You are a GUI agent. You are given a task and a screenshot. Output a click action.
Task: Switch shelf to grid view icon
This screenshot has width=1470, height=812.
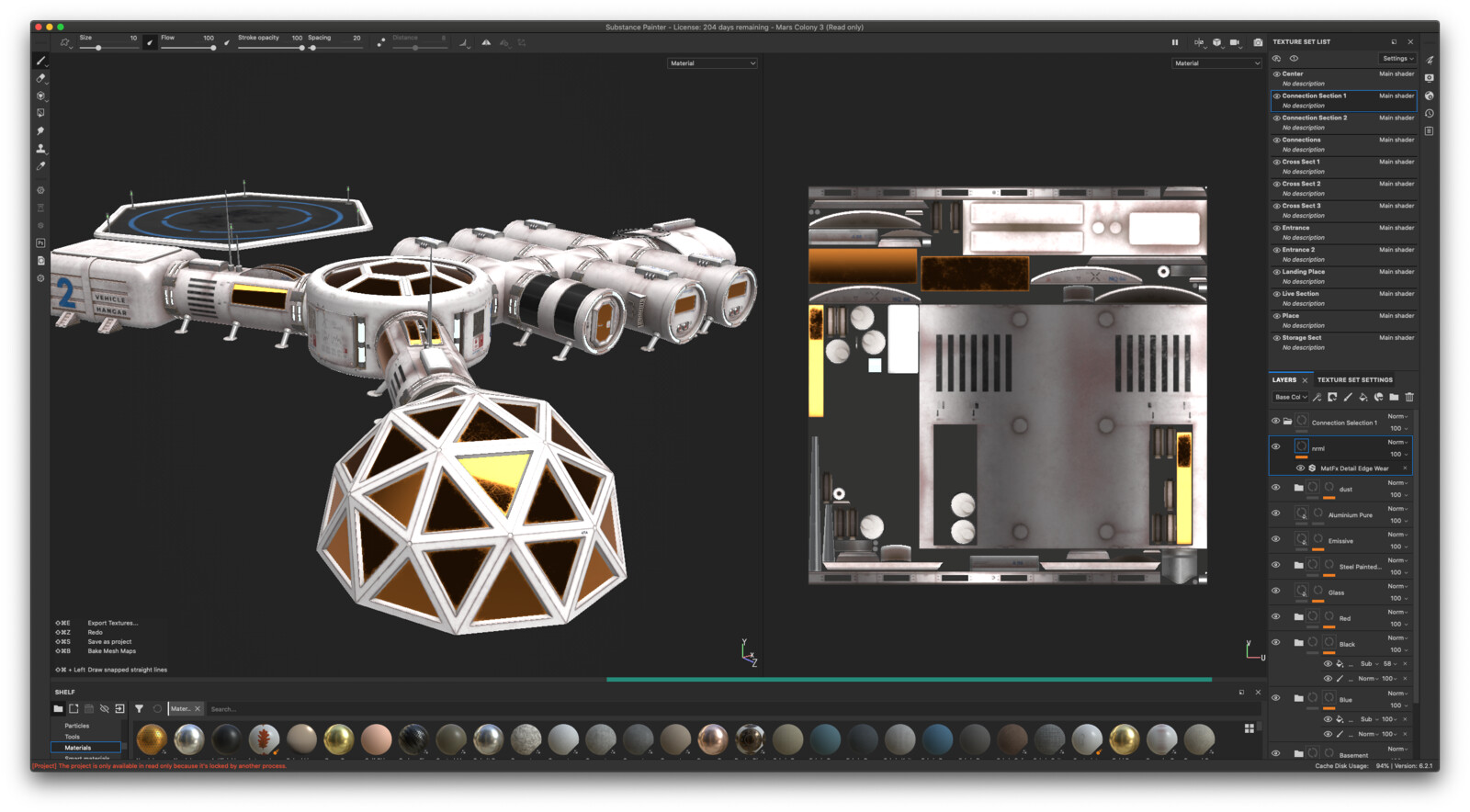click(1249, 728)
